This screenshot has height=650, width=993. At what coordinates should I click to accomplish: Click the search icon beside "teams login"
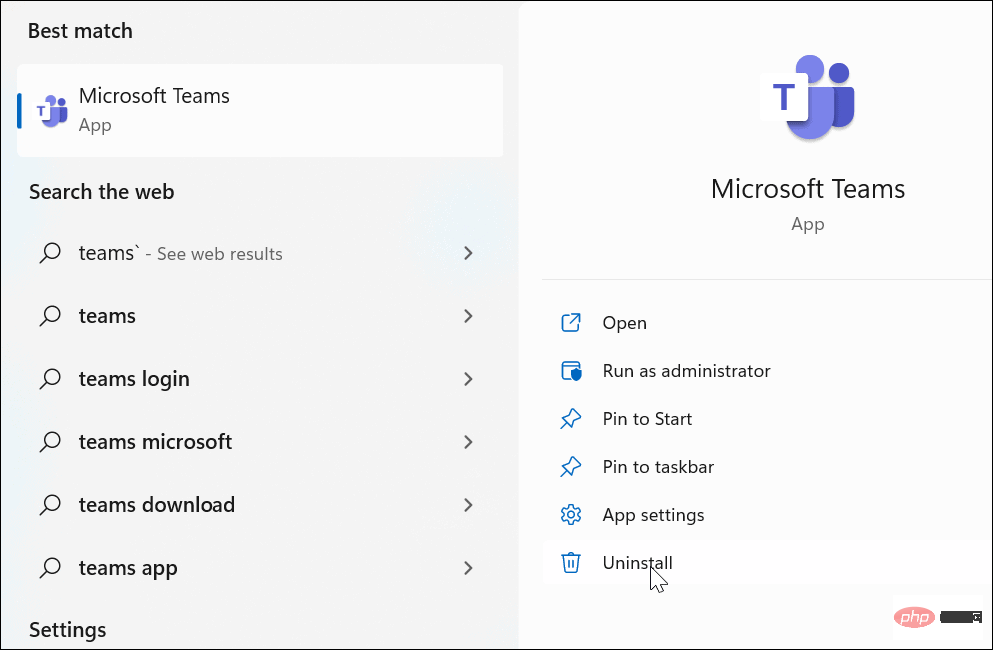pos(50,379)
